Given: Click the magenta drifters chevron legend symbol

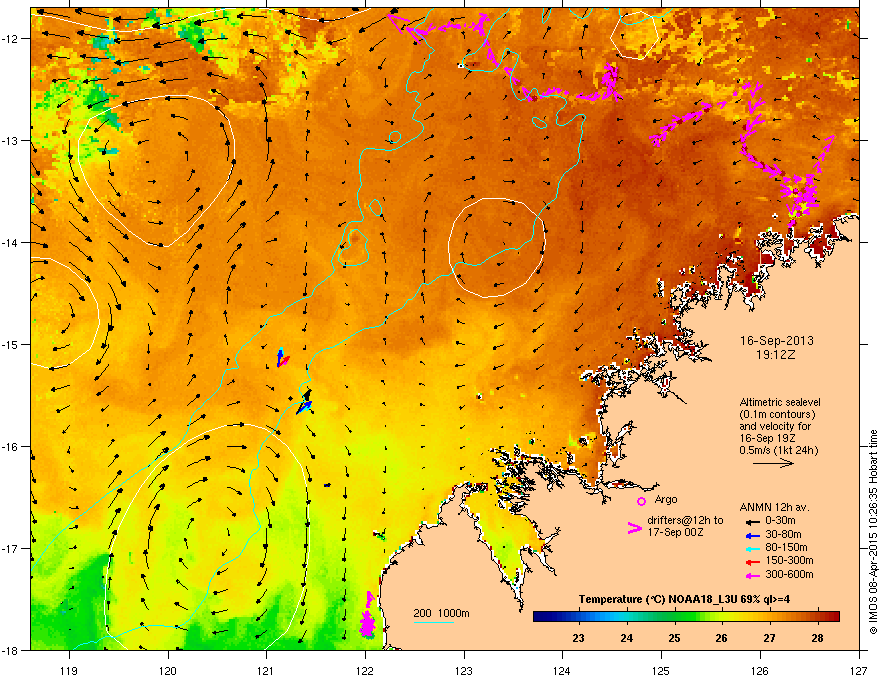Looking at the screenshot, I should click(634, 528).
